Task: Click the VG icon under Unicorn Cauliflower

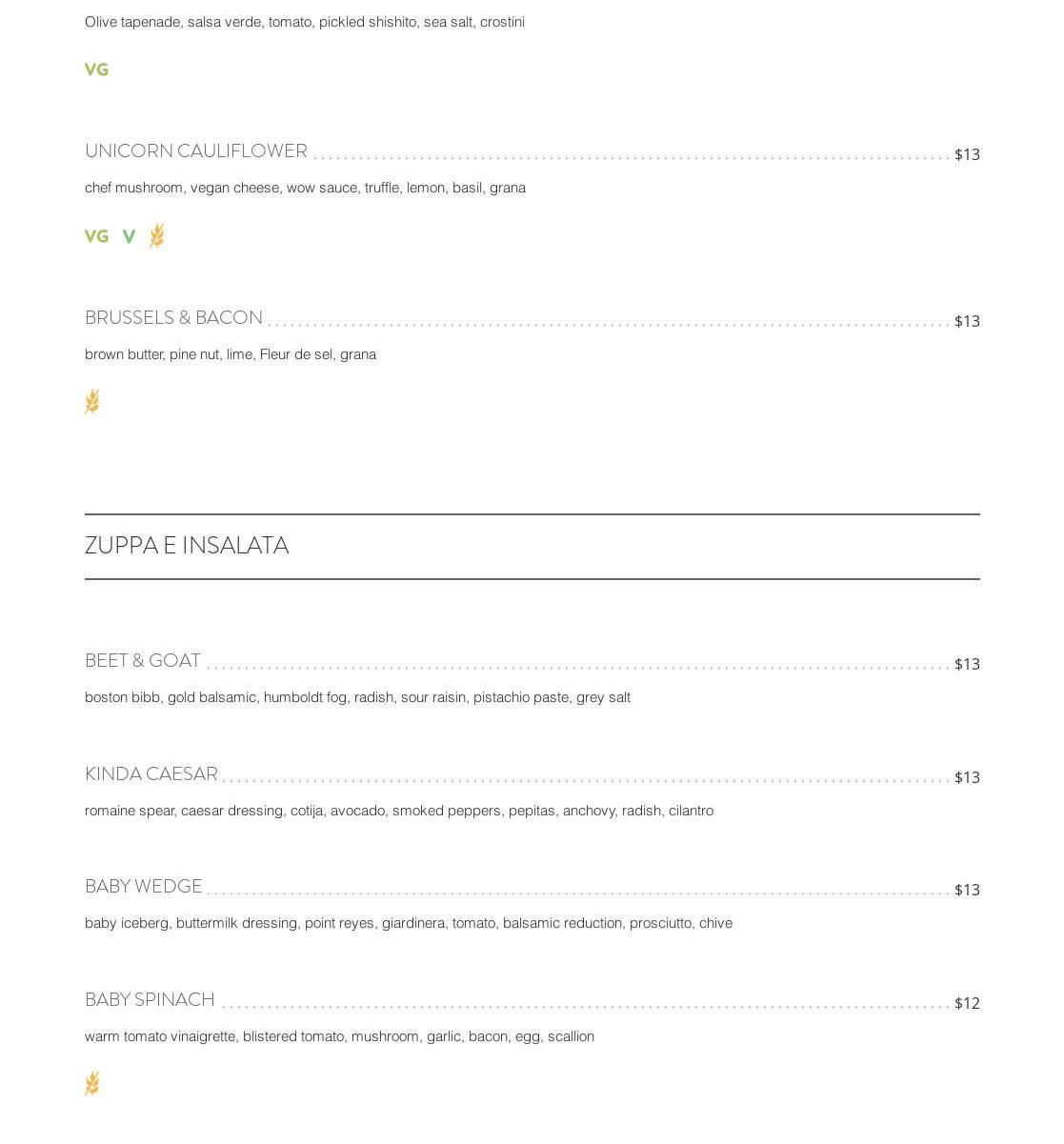Action: [96, 236]
